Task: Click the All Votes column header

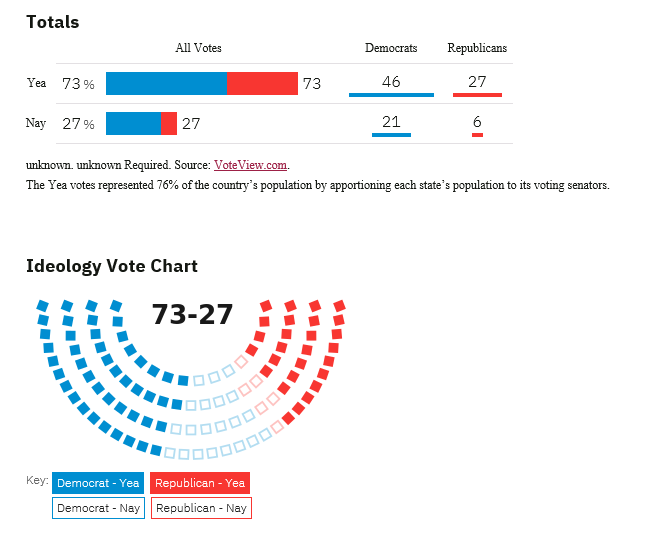Action: pyautogui.click(x=198, y=48)
